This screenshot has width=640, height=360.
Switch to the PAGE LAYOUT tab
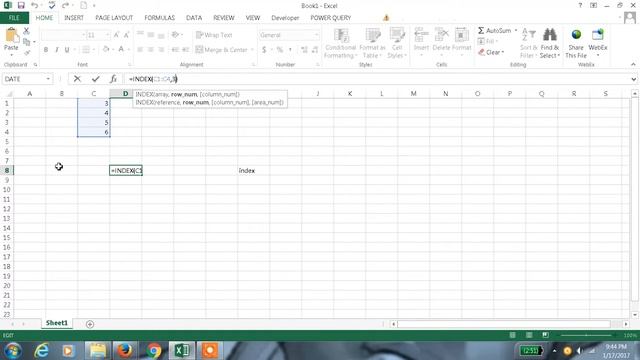point(114,18)
